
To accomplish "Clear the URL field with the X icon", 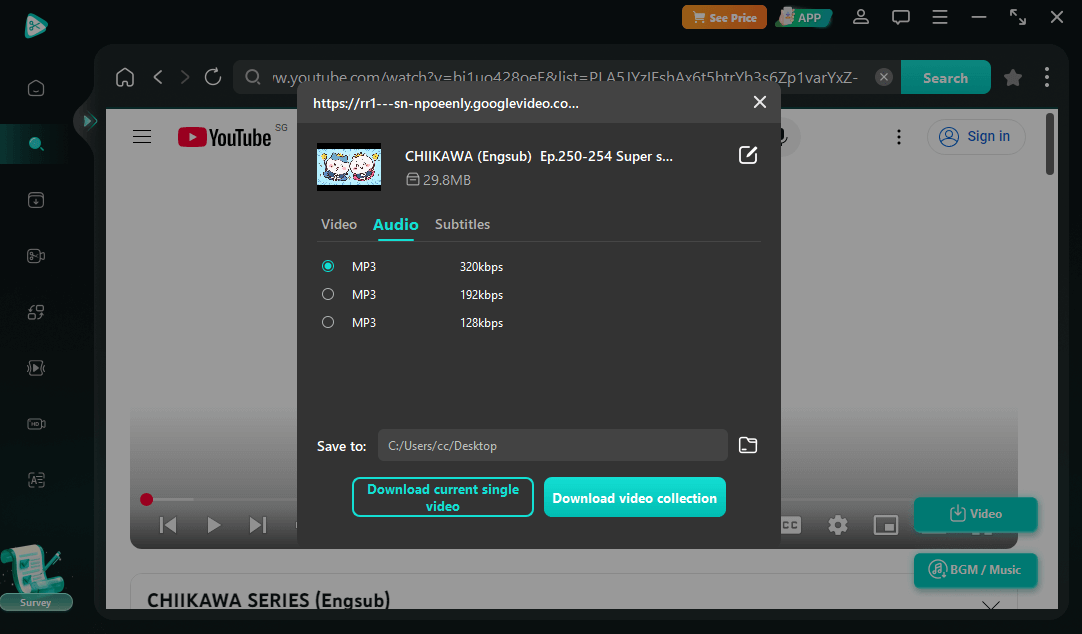I will (883, 77).
